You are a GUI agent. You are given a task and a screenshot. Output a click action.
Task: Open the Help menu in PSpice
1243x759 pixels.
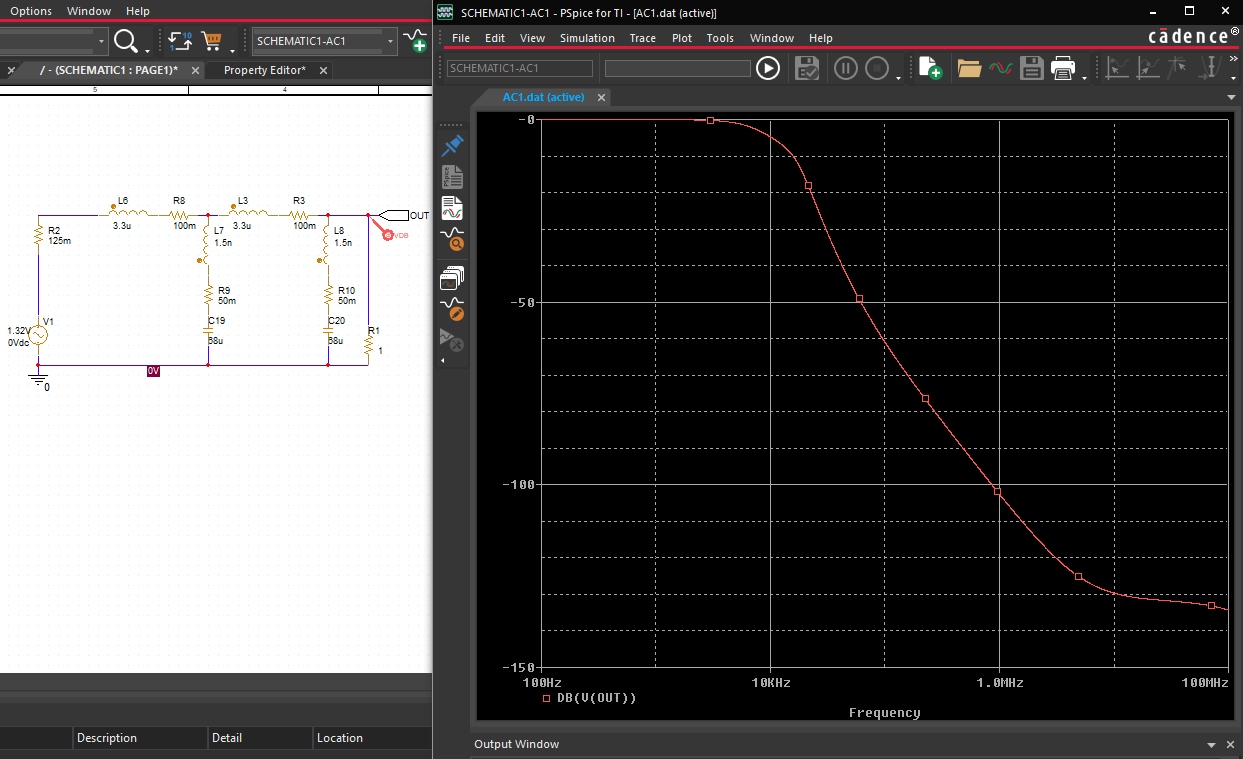click(x=821, y=38)
